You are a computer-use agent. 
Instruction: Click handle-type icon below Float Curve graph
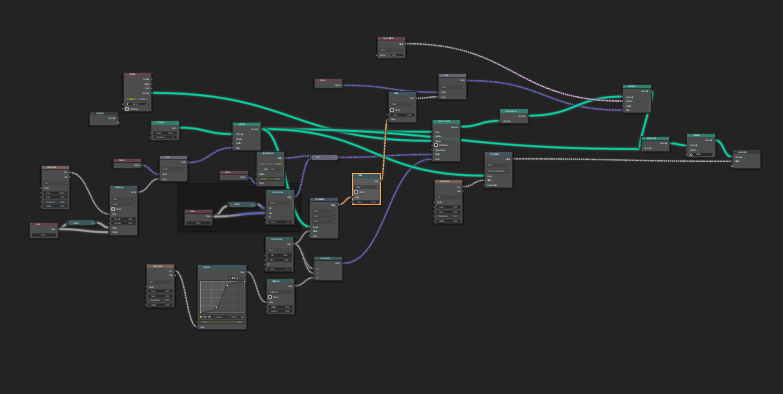click(x=205, y=317)
